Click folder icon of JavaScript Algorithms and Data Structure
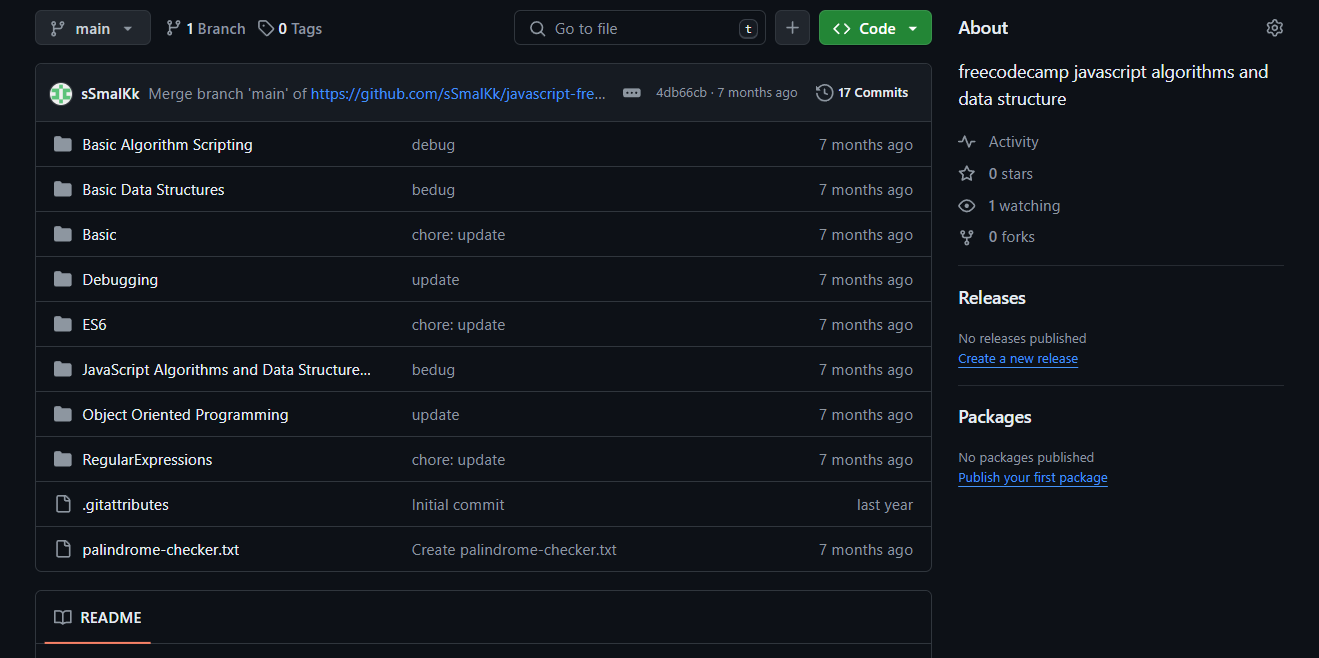This screenshot has width=1319, height=658. [x=63, y=369]
